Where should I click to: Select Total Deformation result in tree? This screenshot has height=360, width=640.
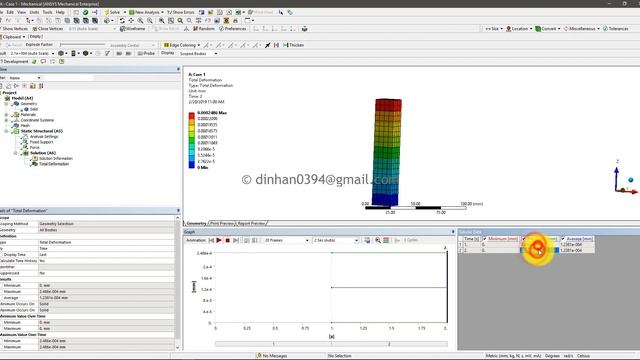pyautogui.click(x=54, y=164)
